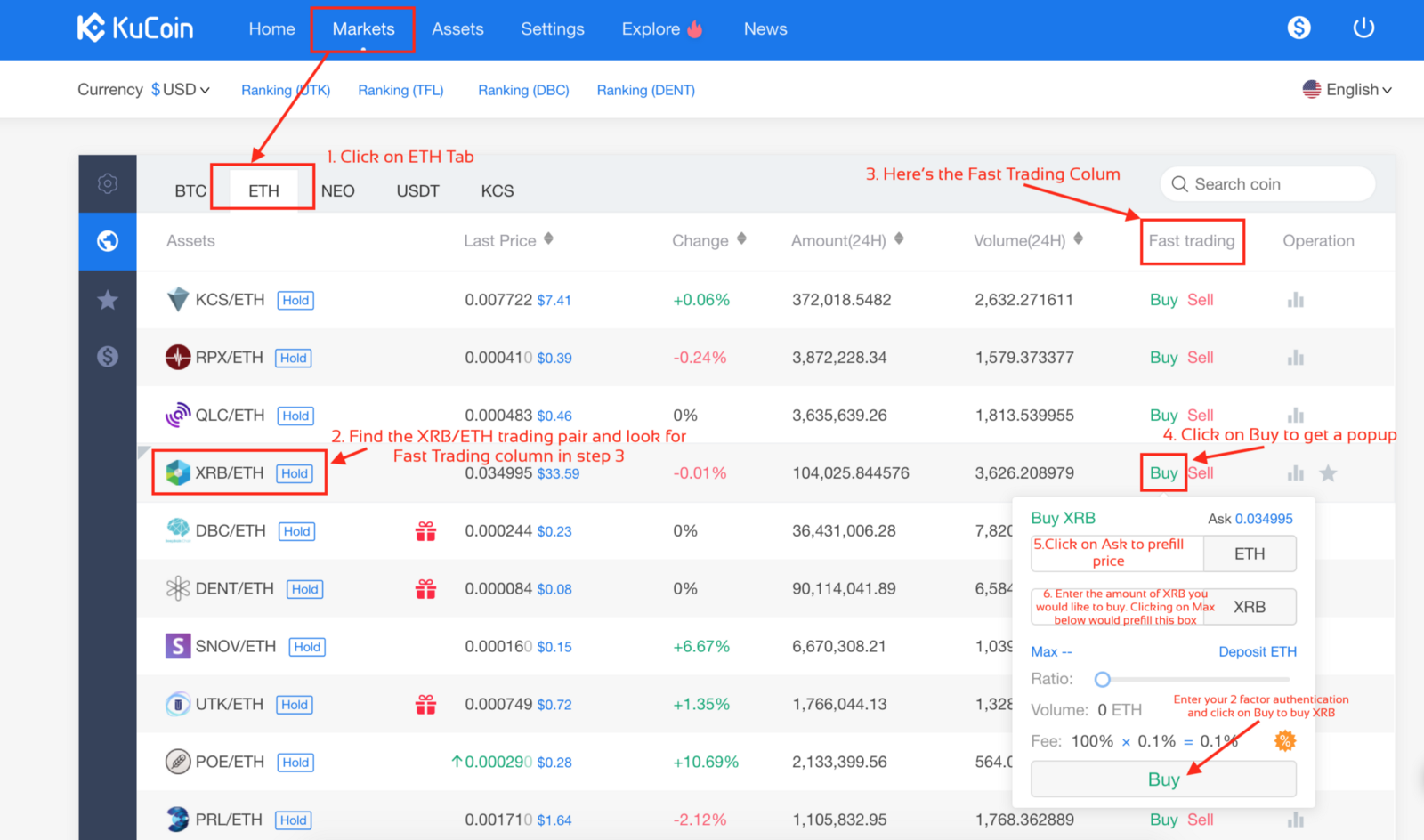Favorite XRB/ETH with the star icon

pos(1328,472)
